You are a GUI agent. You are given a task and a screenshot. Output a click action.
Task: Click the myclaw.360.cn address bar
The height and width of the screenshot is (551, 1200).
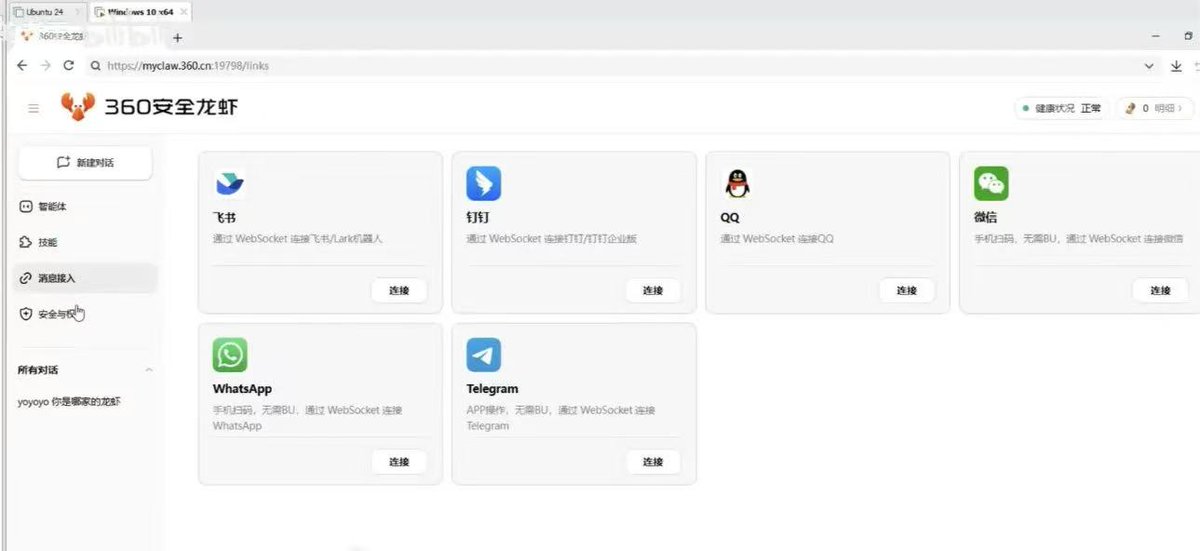pyautogui.click(x=610, y=66)
